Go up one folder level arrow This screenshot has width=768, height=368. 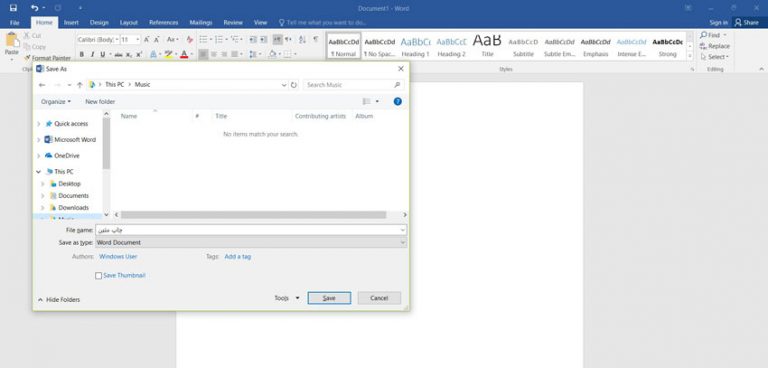(x=80, y=85)
